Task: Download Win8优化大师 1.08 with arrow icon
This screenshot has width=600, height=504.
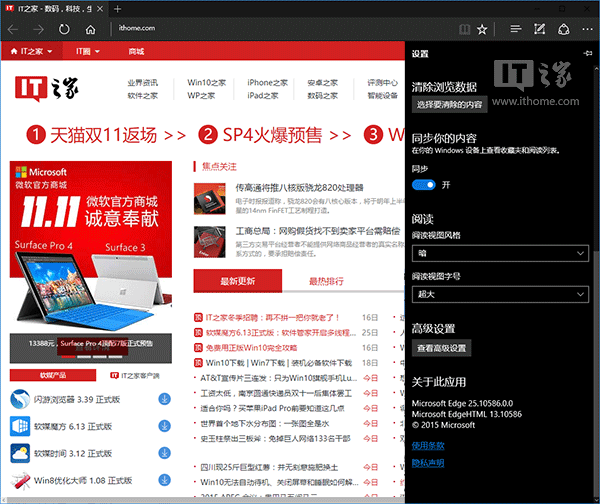Action: pyautogui.click(x=165, y=480)
